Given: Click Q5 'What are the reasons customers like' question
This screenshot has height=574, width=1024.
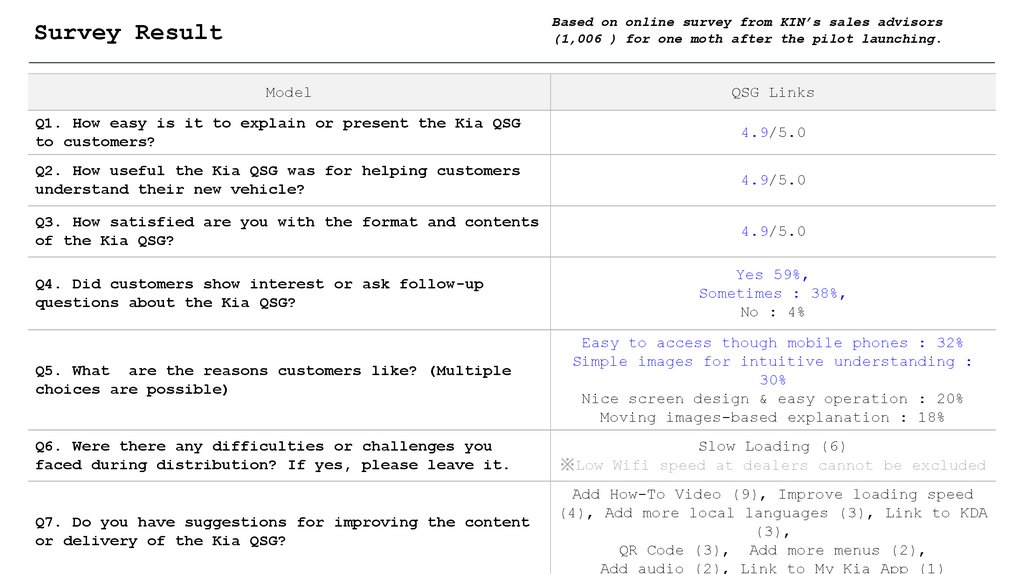Looking at the screenshot, I should [274, 380].
